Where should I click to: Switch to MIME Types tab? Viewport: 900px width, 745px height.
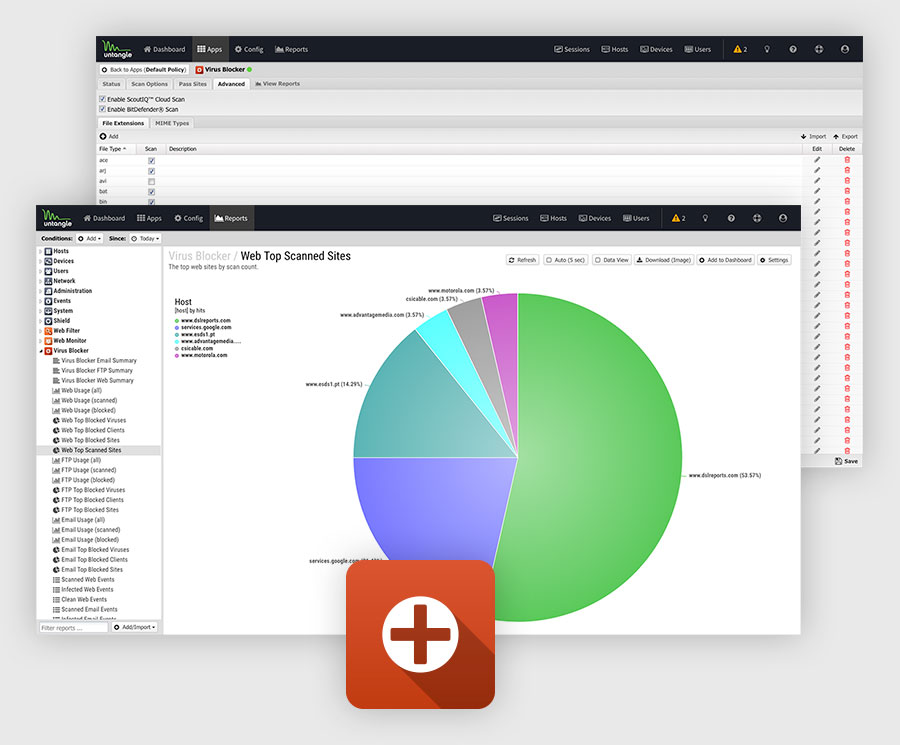pos(172,123)
